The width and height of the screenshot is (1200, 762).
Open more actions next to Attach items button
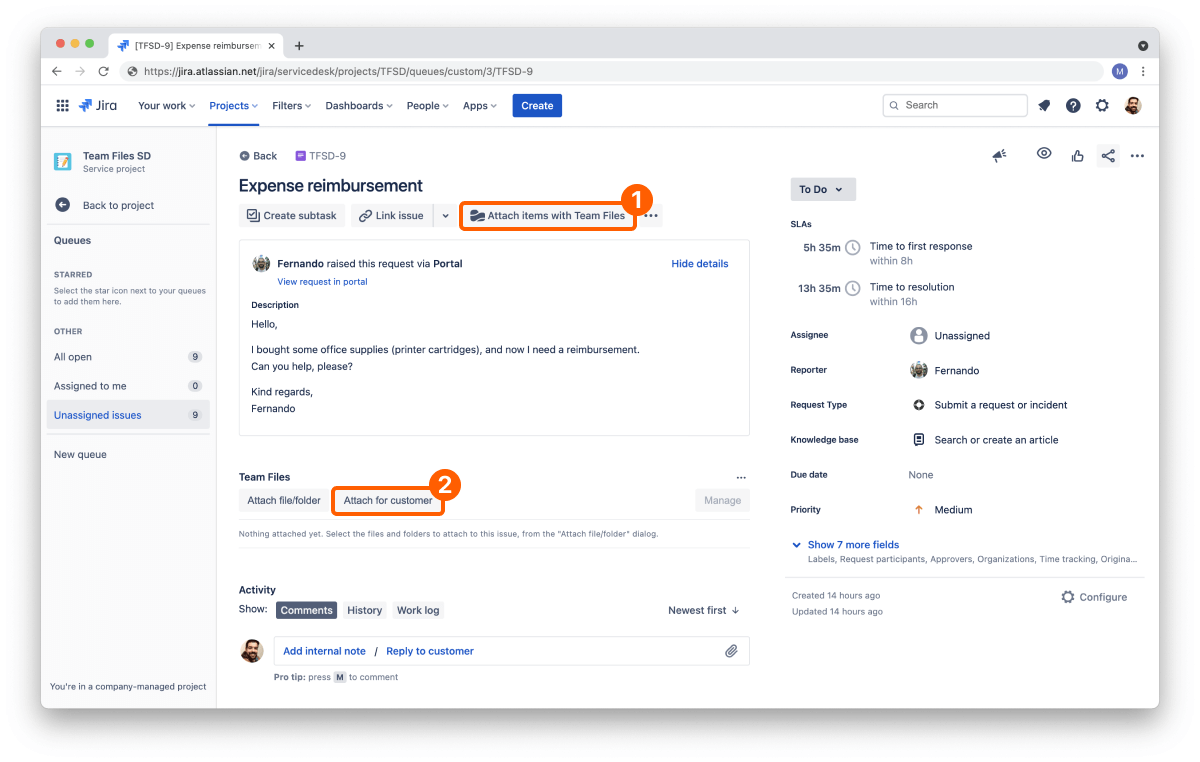click(x=651, y=216)
